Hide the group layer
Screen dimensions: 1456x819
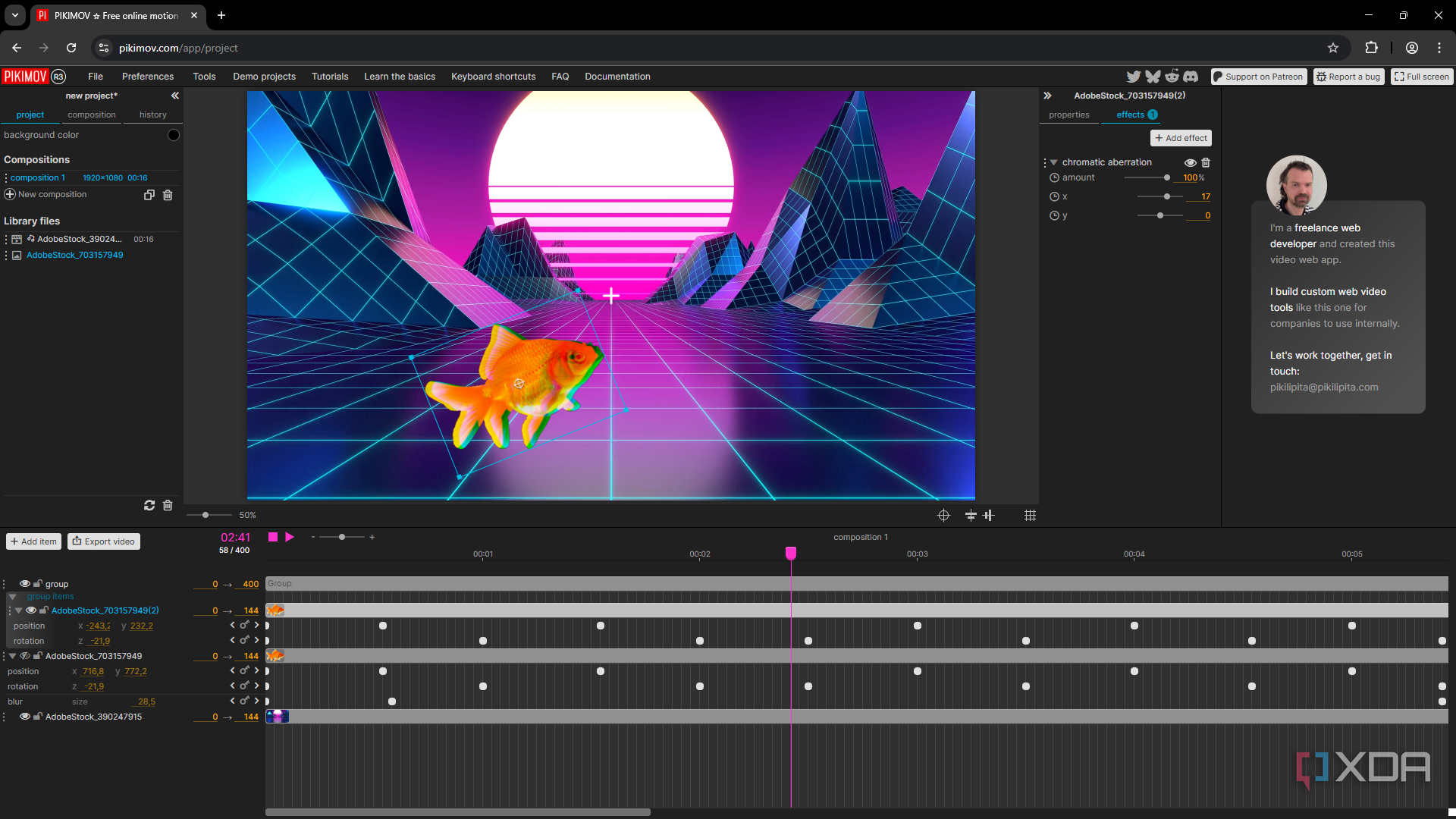[25, 584]
